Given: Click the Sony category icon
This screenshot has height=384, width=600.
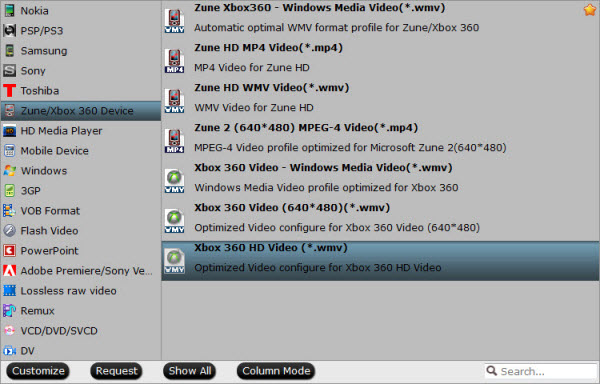Looking at the screenshot, I should click(x=9, y=70).
